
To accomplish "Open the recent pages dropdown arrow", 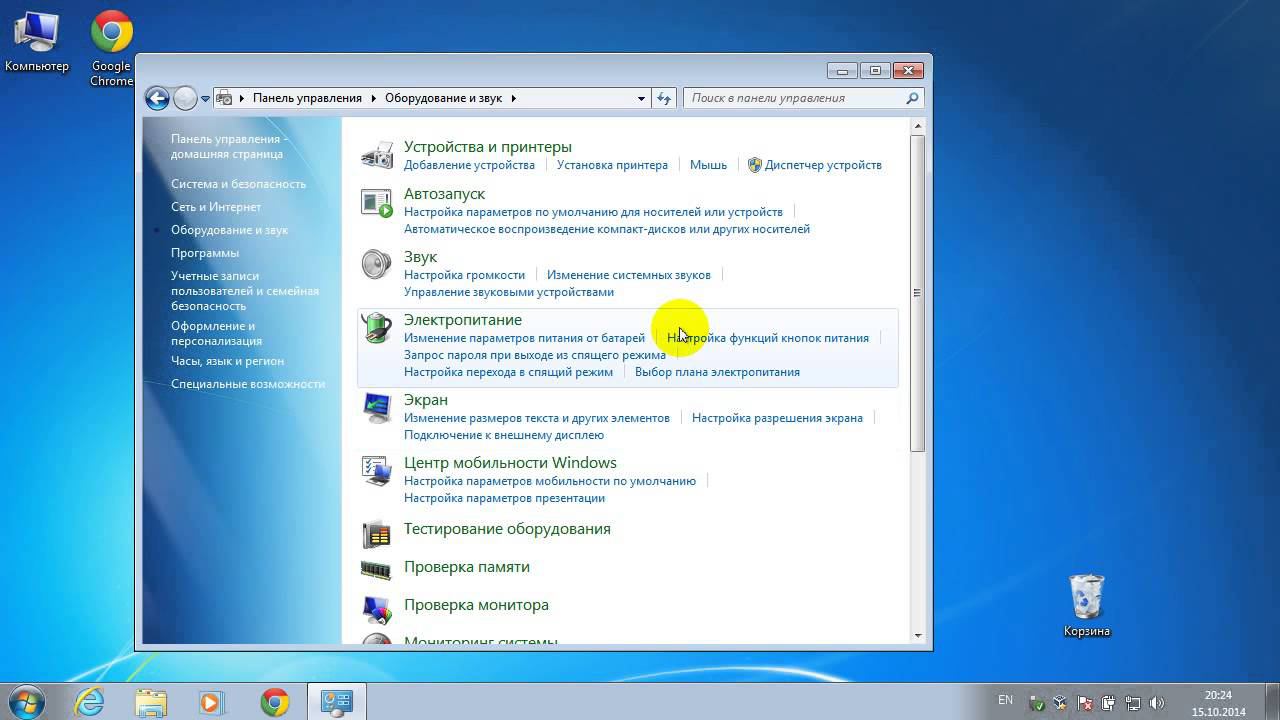I will pyautogui.click(x=205, y=98).
